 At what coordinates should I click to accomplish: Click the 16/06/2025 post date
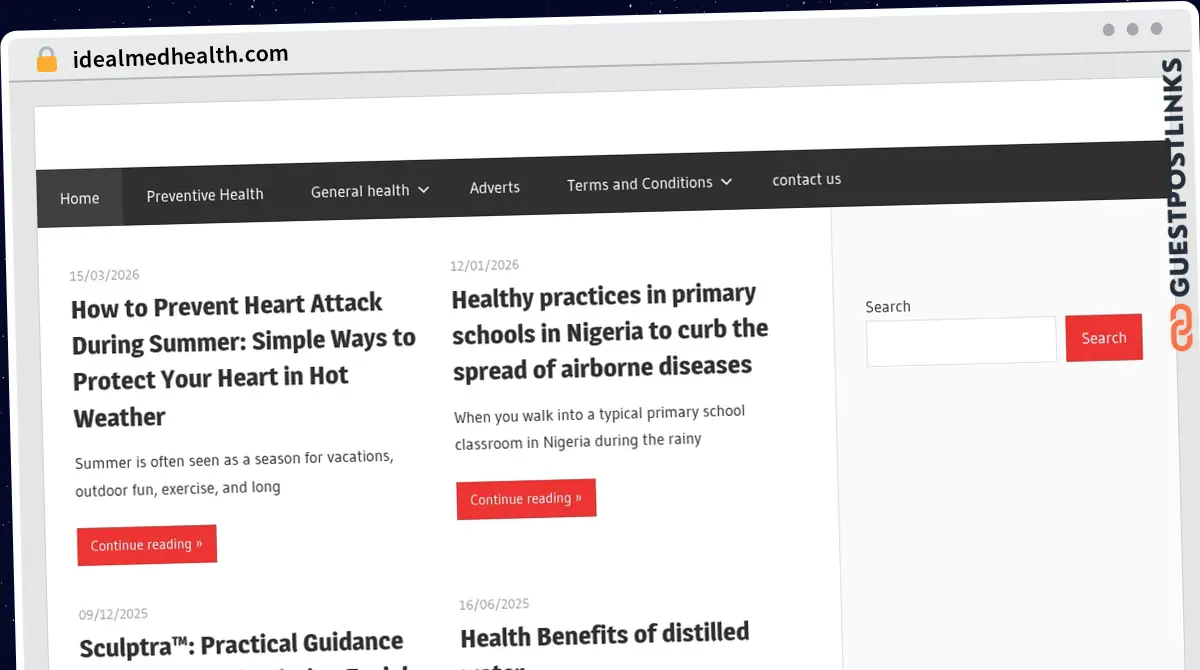494,604
